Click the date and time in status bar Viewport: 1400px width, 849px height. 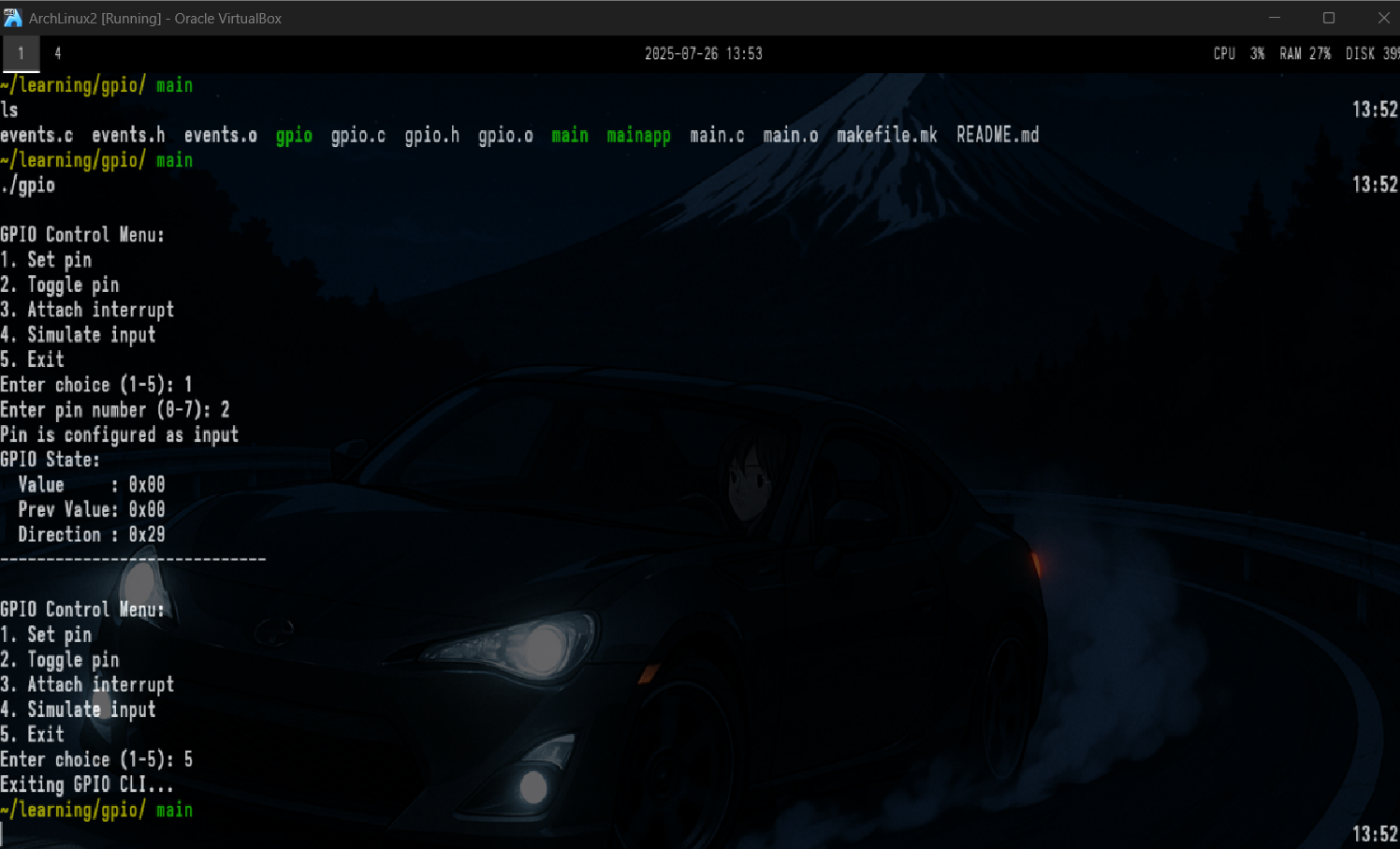pos(704,53)
